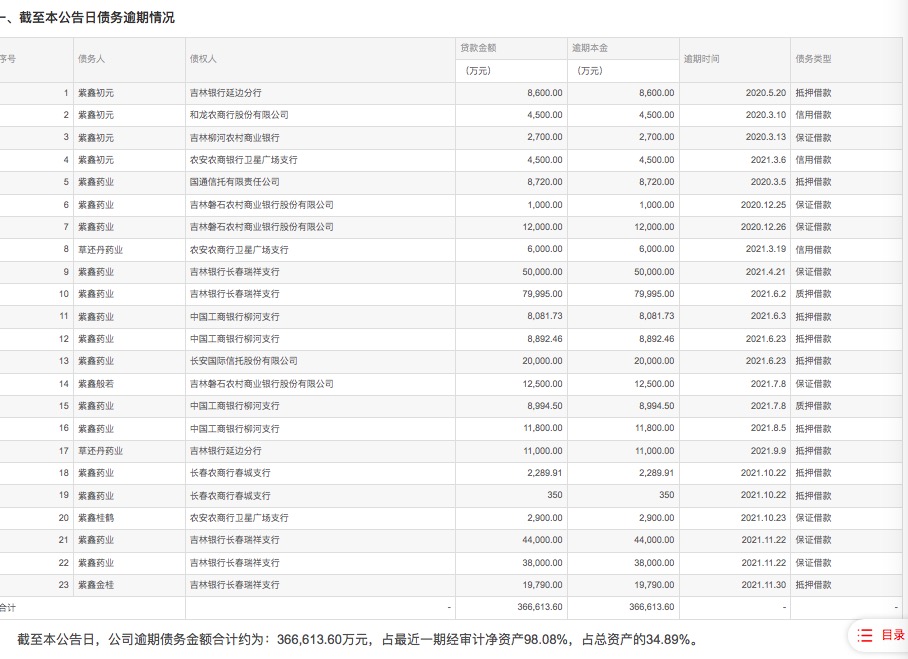This screenshot has height=659, width=908.
Task: Select the 贷款金额 column header
Action: pos(478,48)
